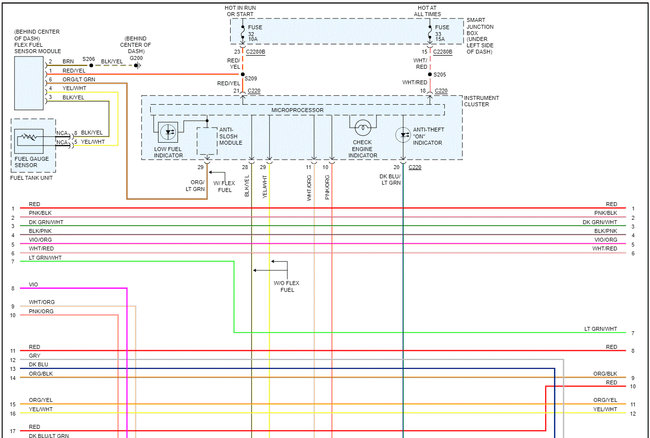Viewport: 650px width, 438px height.
Task: Select the left 'PNK/BLK' label on line 2
Action: tap(40, 213)
